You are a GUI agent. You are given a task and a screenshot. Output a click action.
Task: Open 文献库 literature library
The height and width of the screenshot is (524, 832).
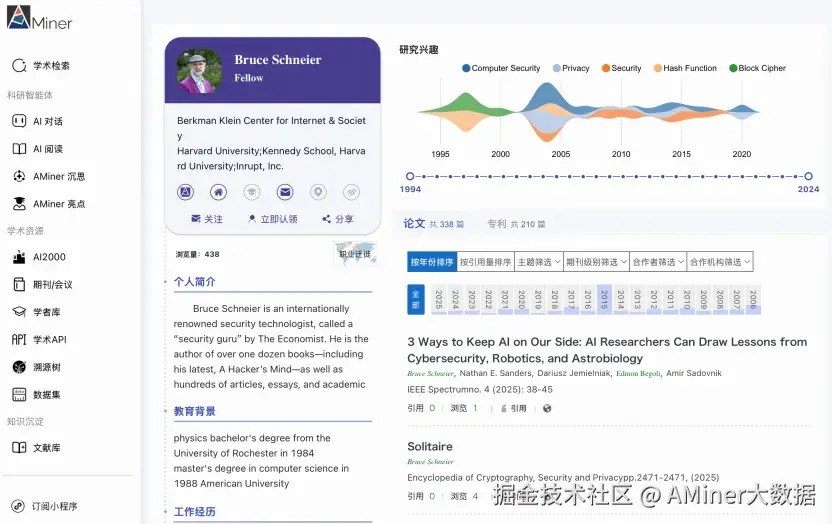pos(37,448)
